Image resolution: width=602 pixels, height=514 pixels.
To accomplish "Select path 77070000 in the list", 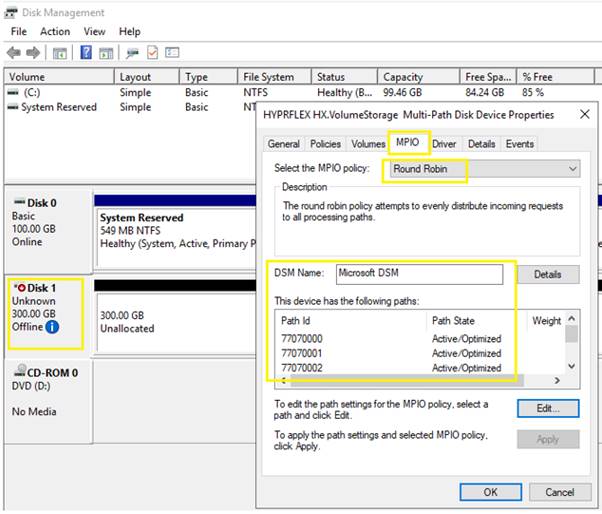I will click(x=421, y=339).
